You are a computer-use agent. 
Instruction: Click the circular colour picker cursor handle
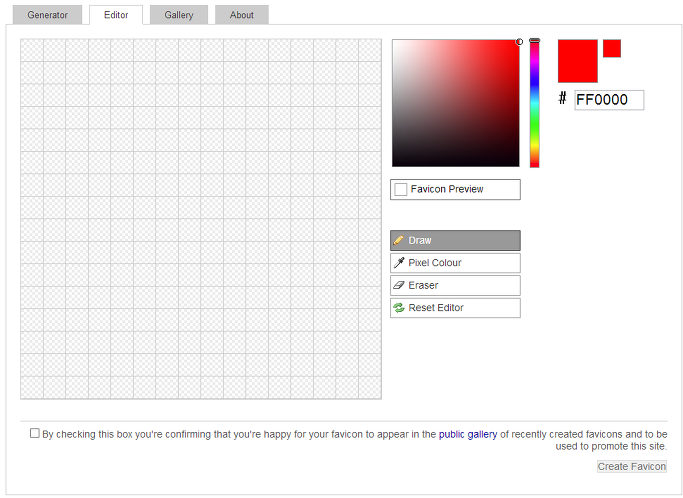(519, 42)
